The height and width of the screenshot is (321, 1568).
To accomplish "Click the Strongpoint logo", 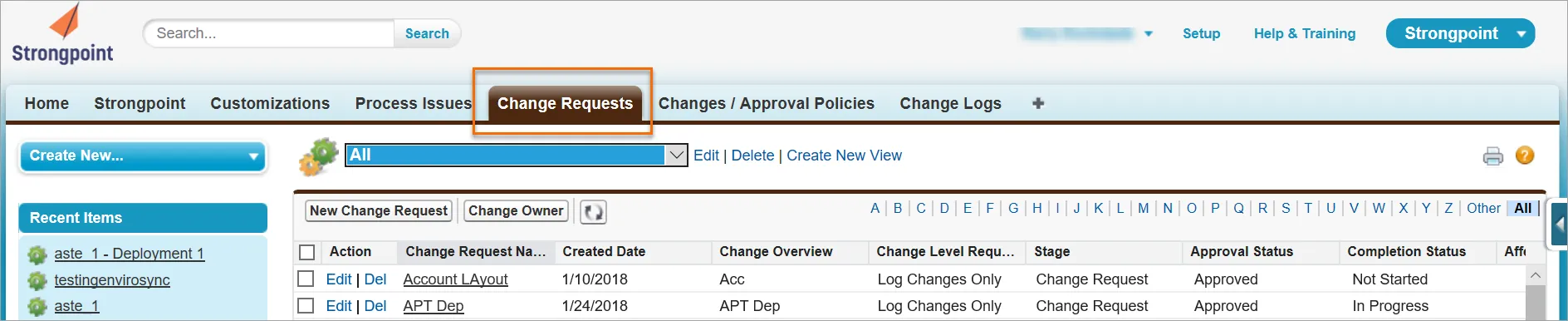I will point(62,33).
